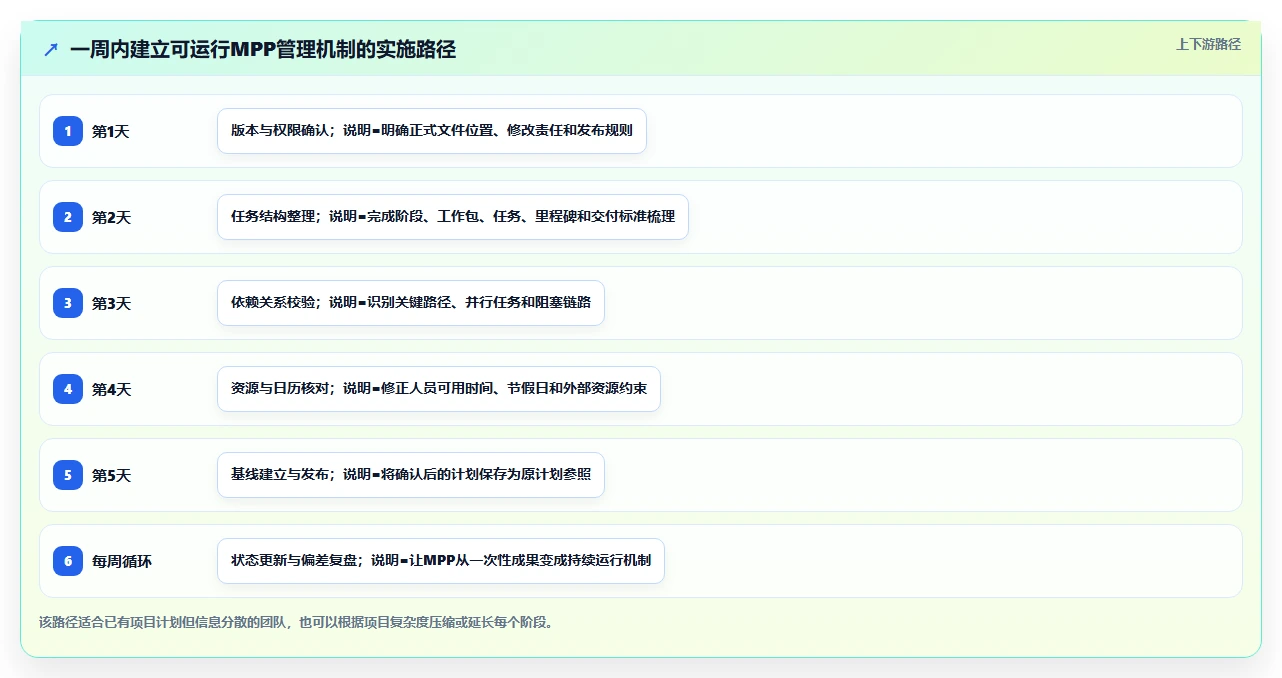Open the 依赖关系校验 description box
The width and height of the screenshot is (1282, 678).
tap(411, 303)
